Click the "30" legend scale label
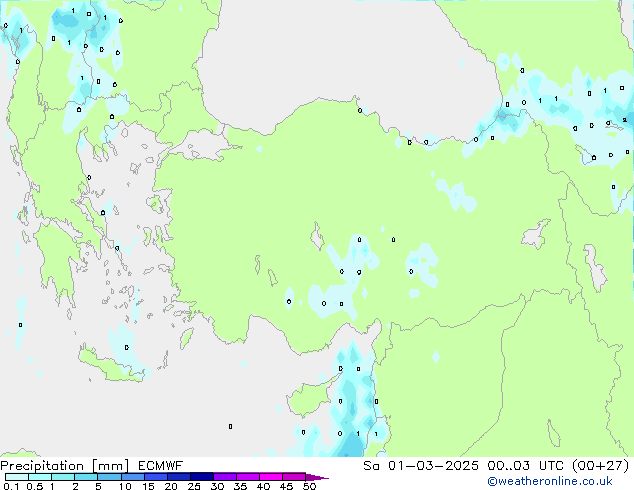Image resolution: width=634 pixels, height=490 pixels. [x=217, y=486]
